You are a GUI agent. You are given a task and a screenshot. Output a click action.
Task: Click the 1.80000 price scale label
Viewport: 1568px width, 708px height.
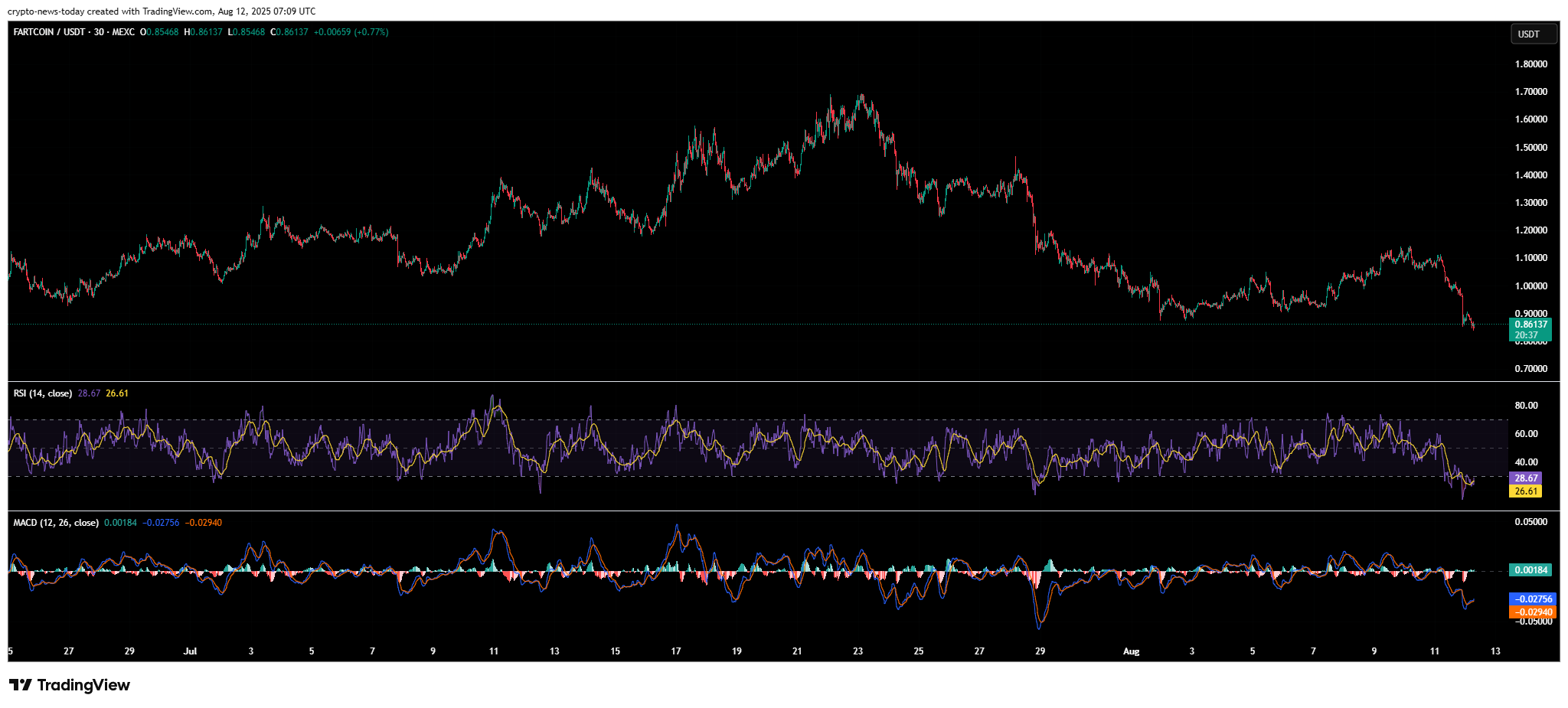1530,64
